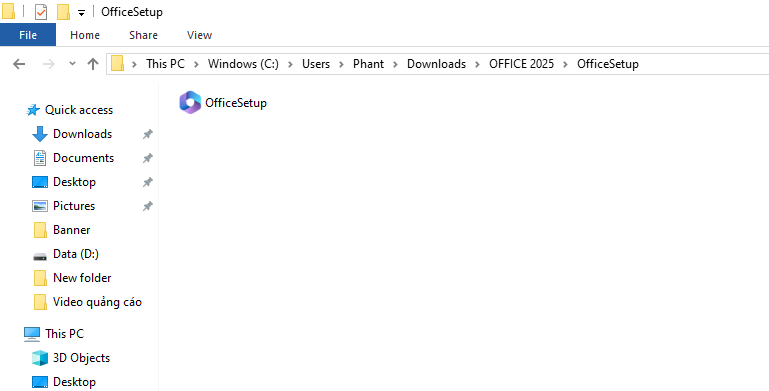Navigate to Windows (C:) in breadcrumb
This screenshot has width=769, height=391.
point(243,64)
